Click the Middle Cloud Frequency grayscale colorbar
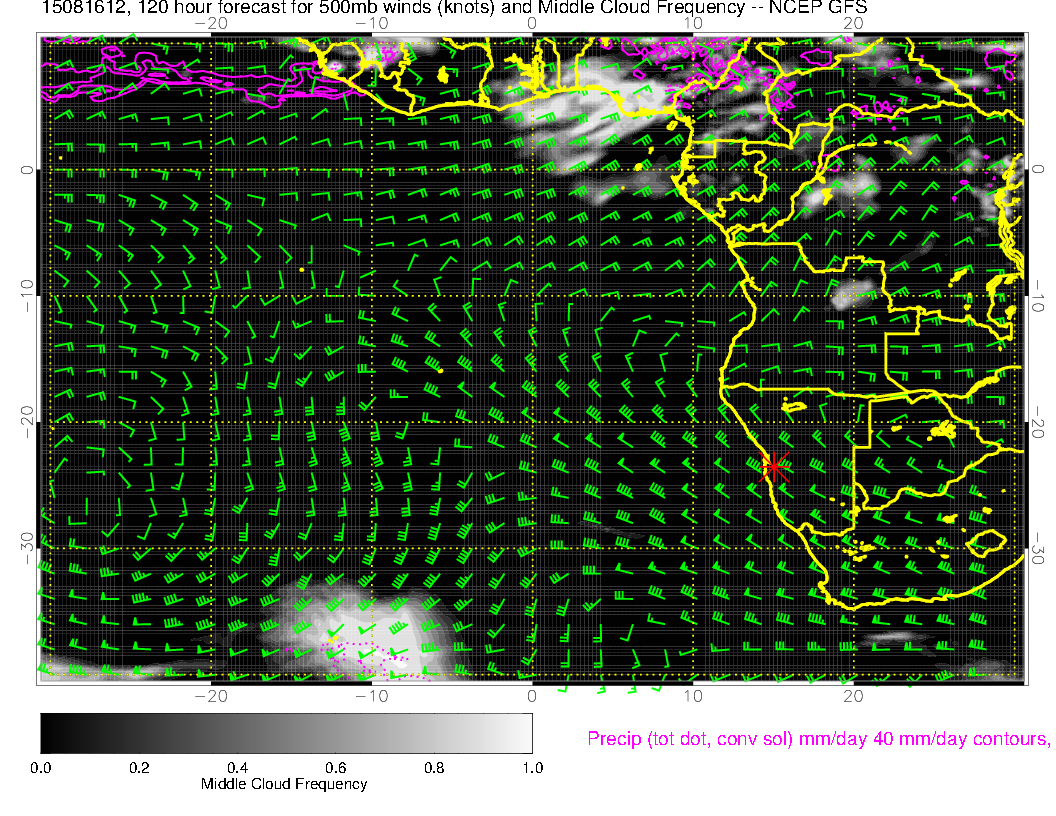Image resolution: width=1056 pixels, height=816 pixels. [286, 733]
